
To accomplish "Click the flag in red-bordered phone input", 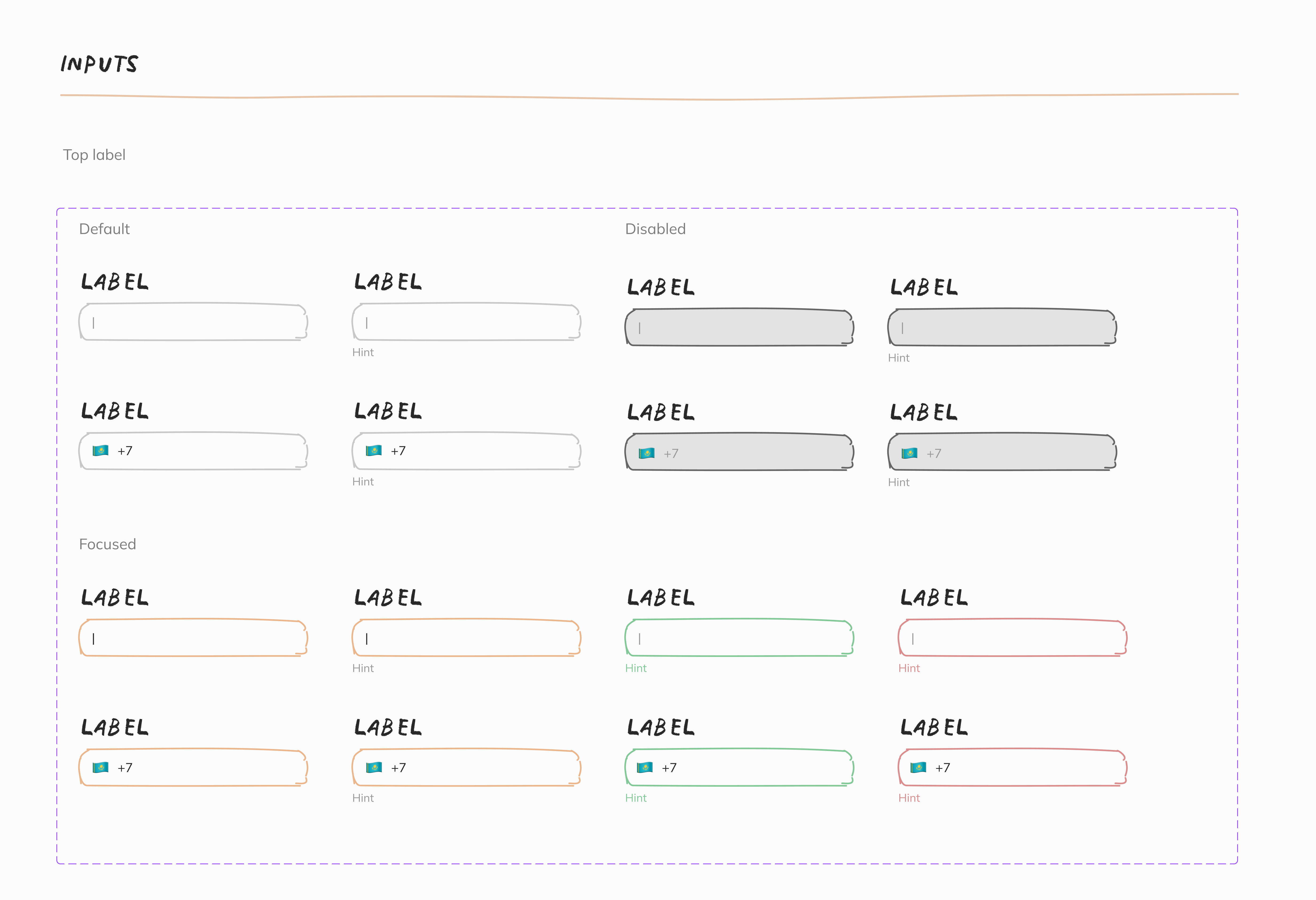I will (918, 767).
